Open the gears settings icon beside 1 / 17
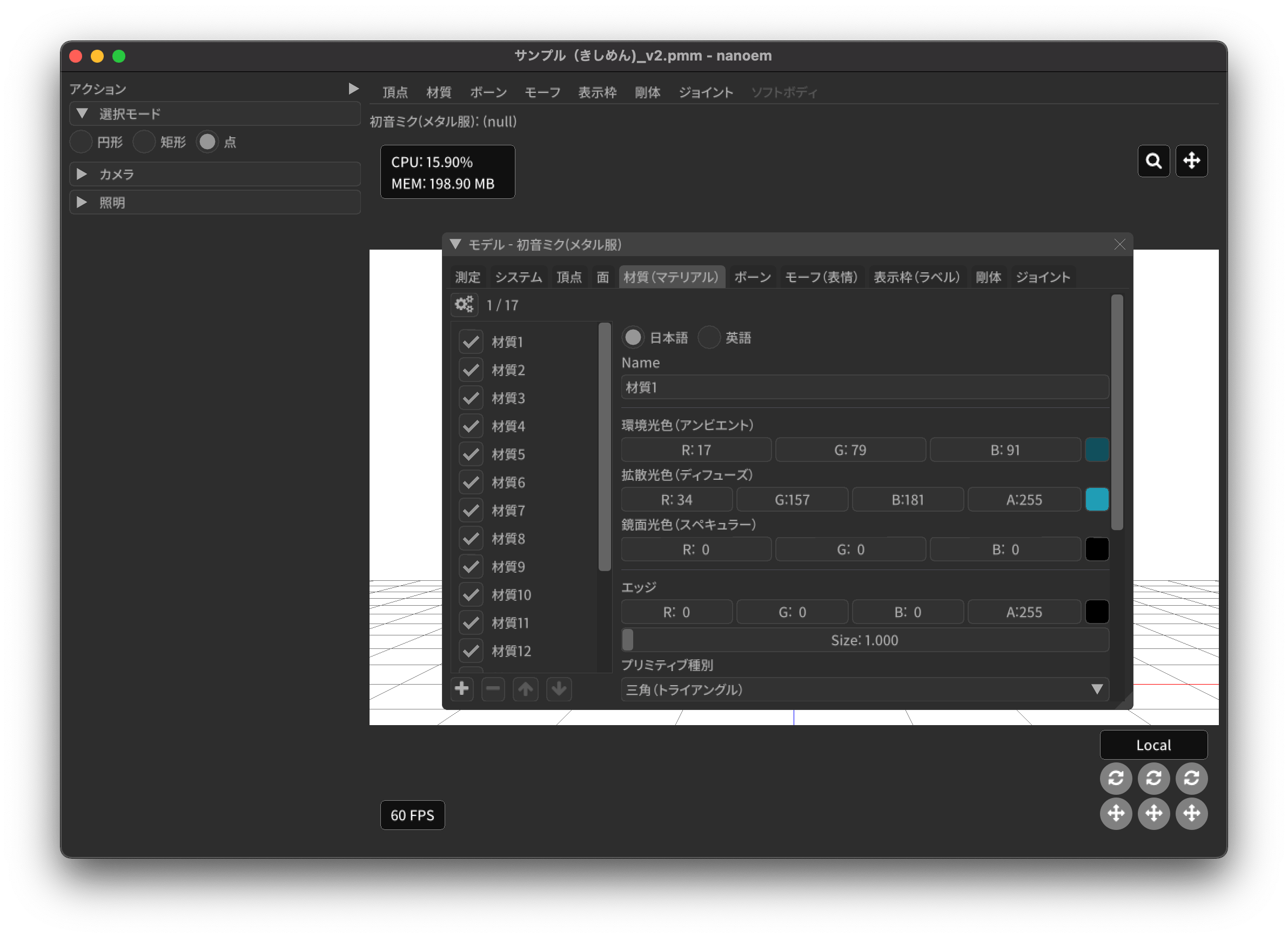1288x938 pixels. pos(464,305)
